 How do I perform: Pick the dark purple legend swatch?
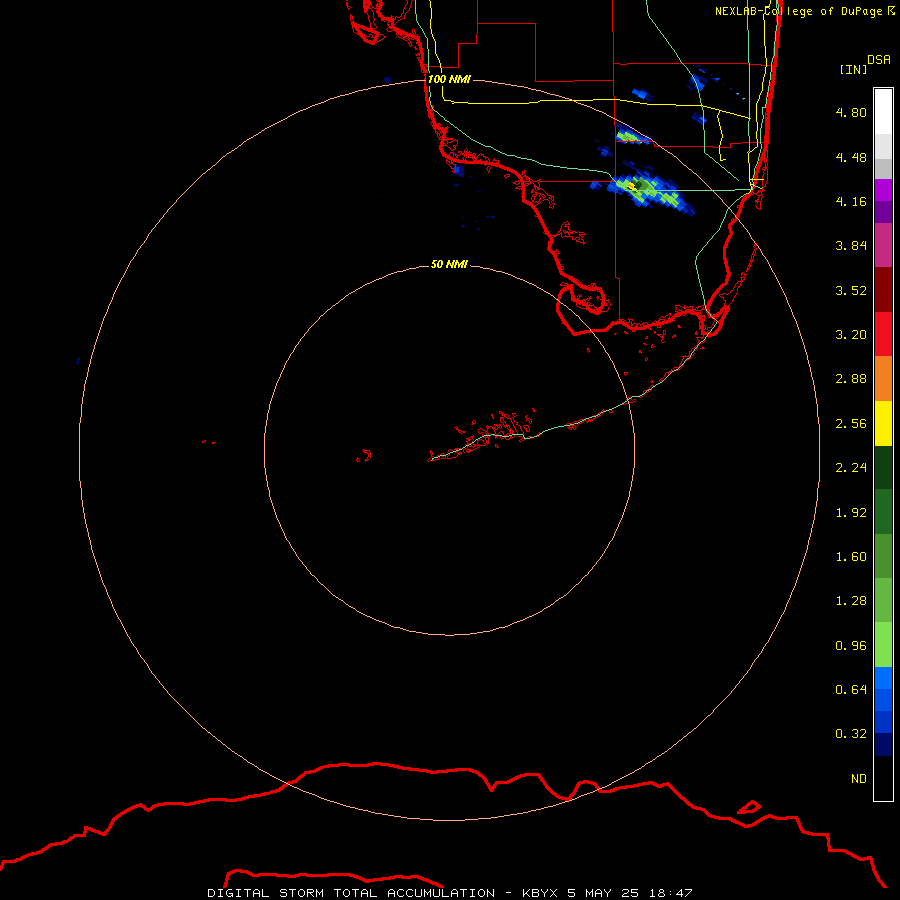point(883,212)
